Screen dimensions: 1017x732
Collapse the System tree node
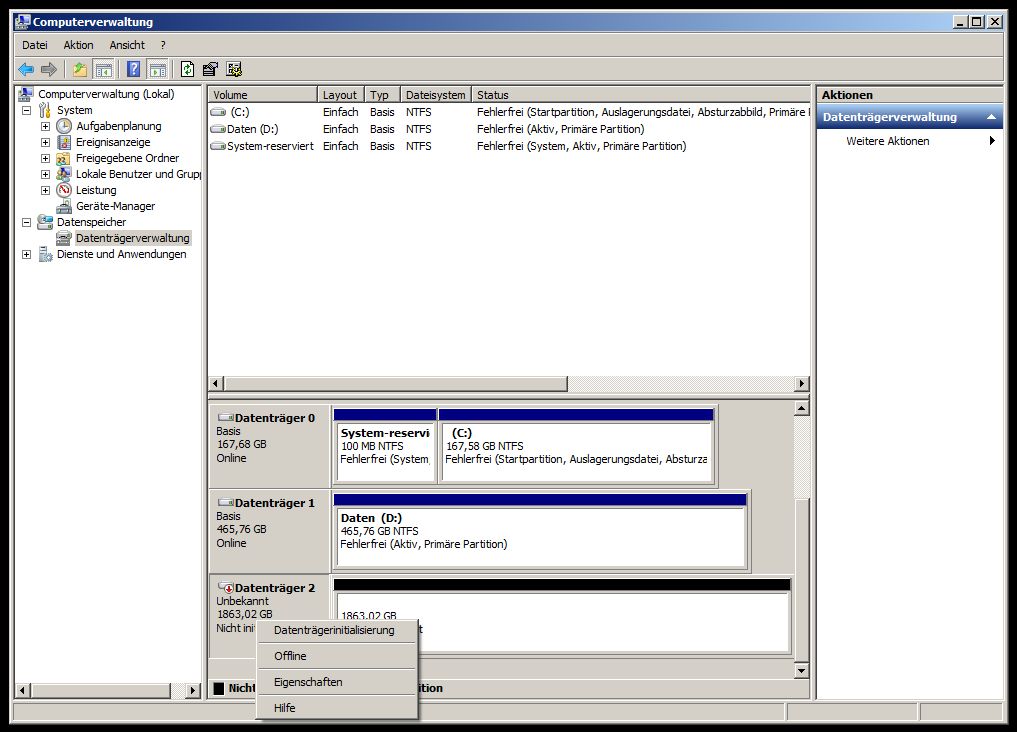click(x=27, y=110)
